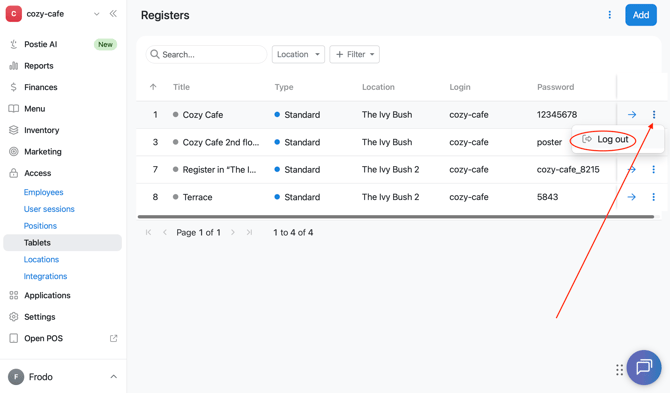
Task: Sort by Password column header
Action: [x=555, y=87]
